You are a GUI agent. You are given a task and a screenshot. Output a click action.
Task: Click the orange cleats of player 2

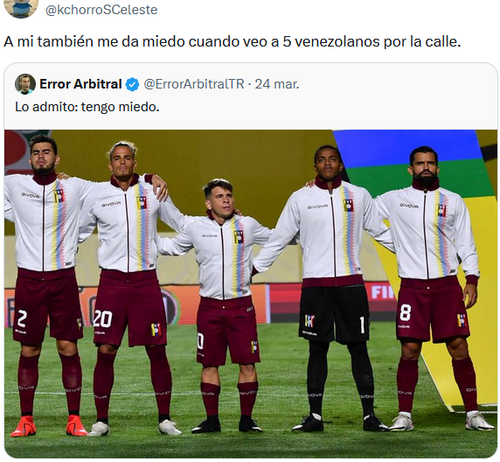point(49,426)
